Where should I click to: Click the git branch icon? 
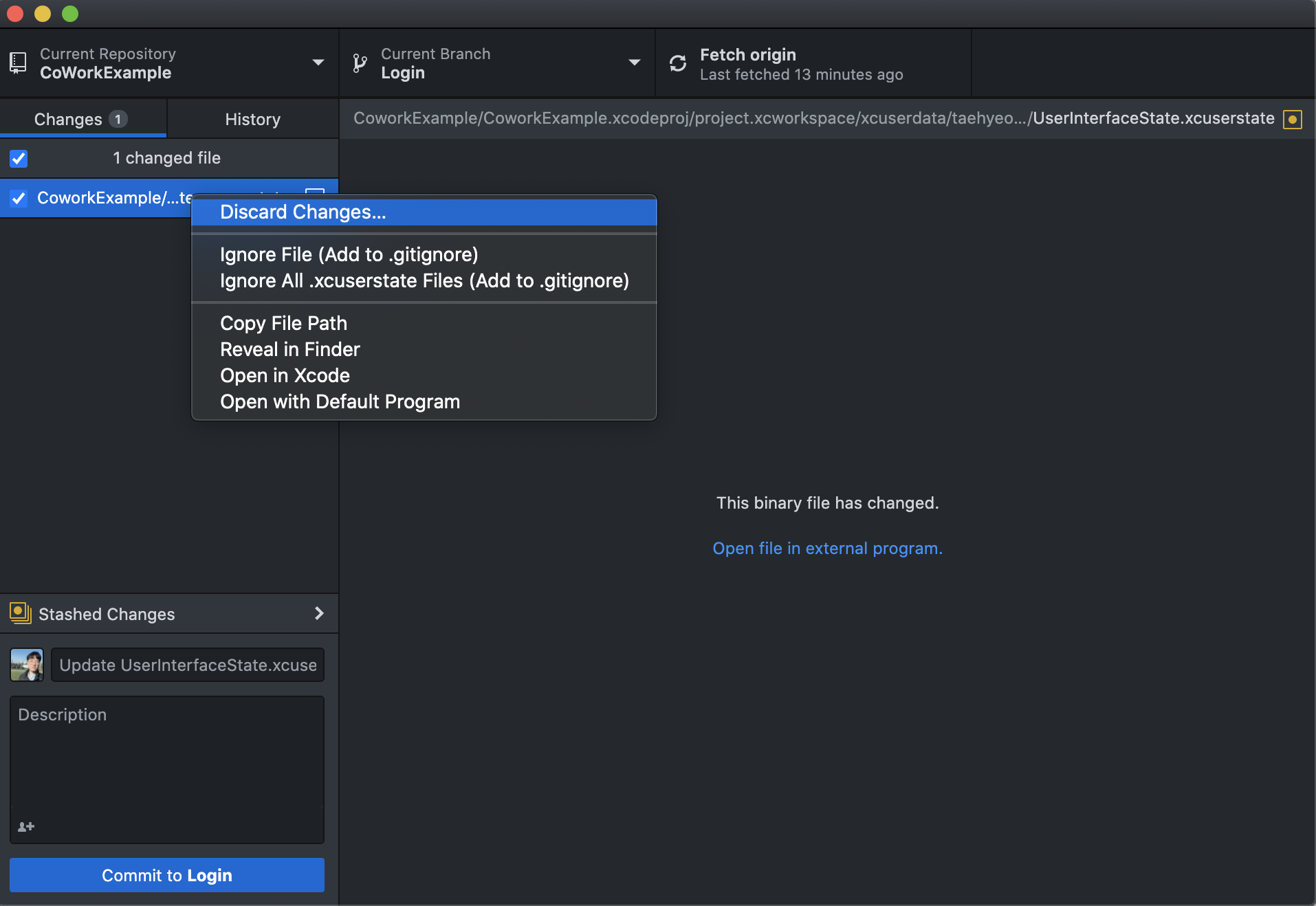tap(360, 63)
